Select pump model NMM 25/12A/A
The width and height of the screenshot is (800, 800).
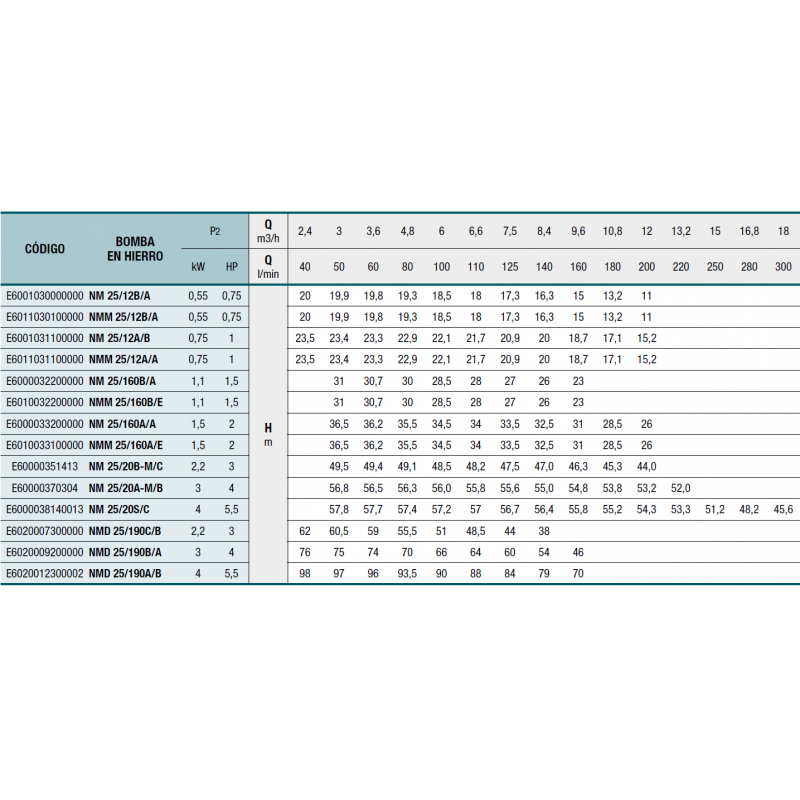[137, 358]
